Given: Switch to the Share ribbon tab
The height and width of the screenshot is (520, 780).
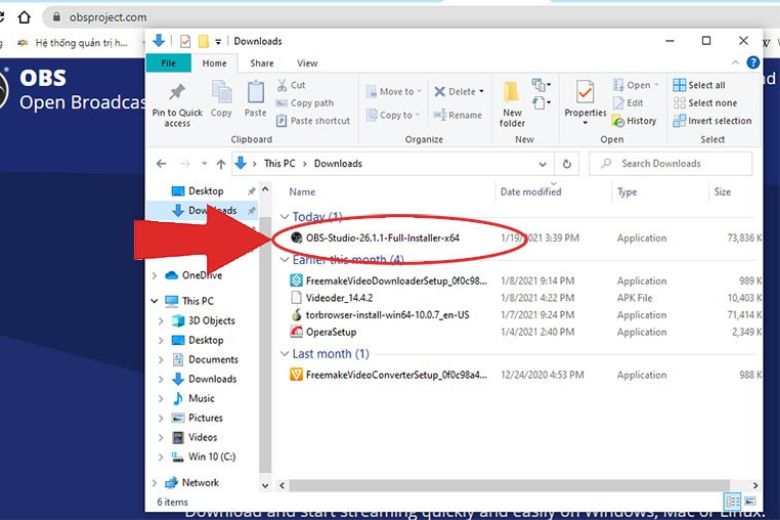Looking at the screenshot, I should (262, 63).
